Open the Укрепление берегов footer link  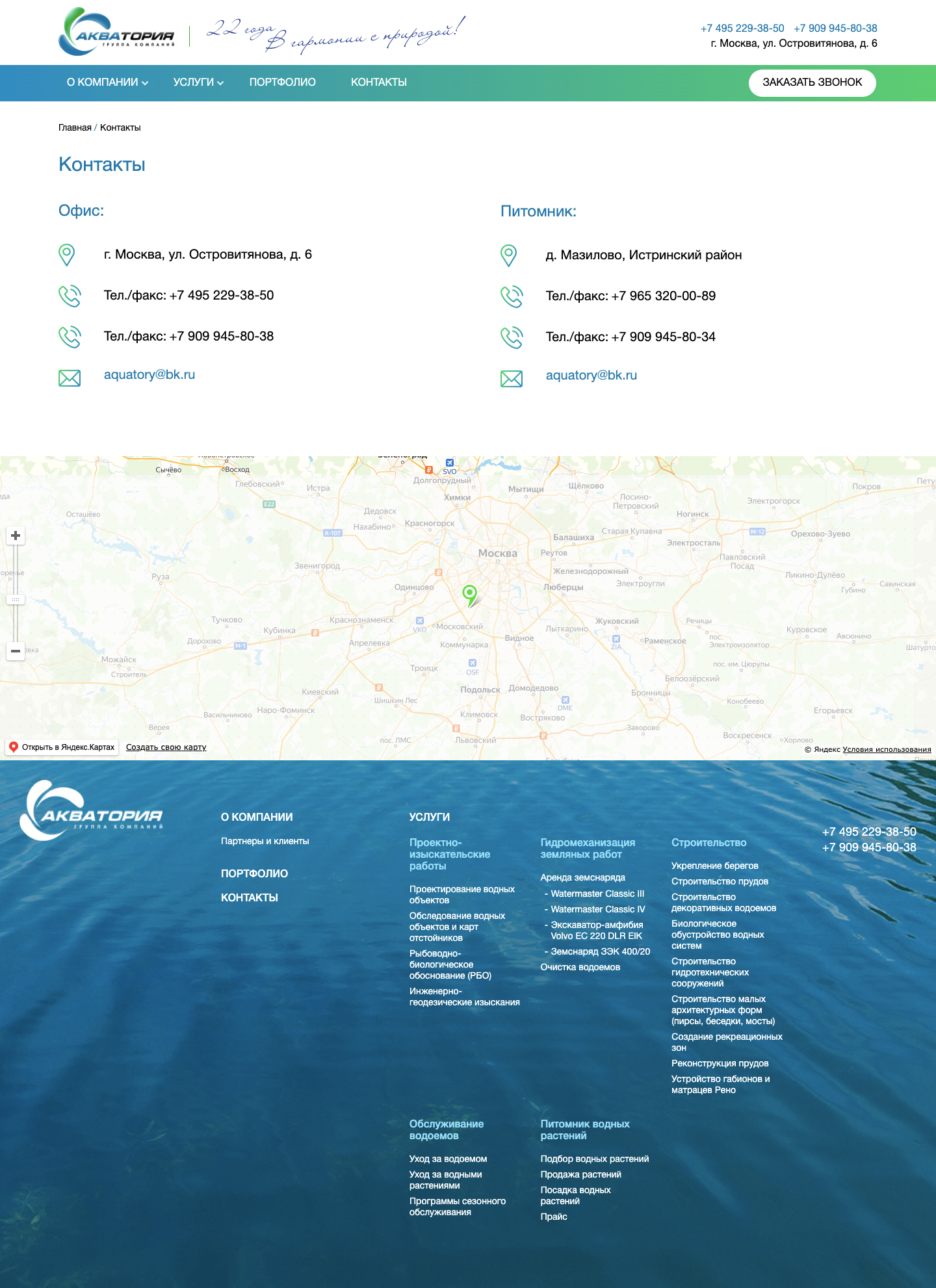point(715,866)
